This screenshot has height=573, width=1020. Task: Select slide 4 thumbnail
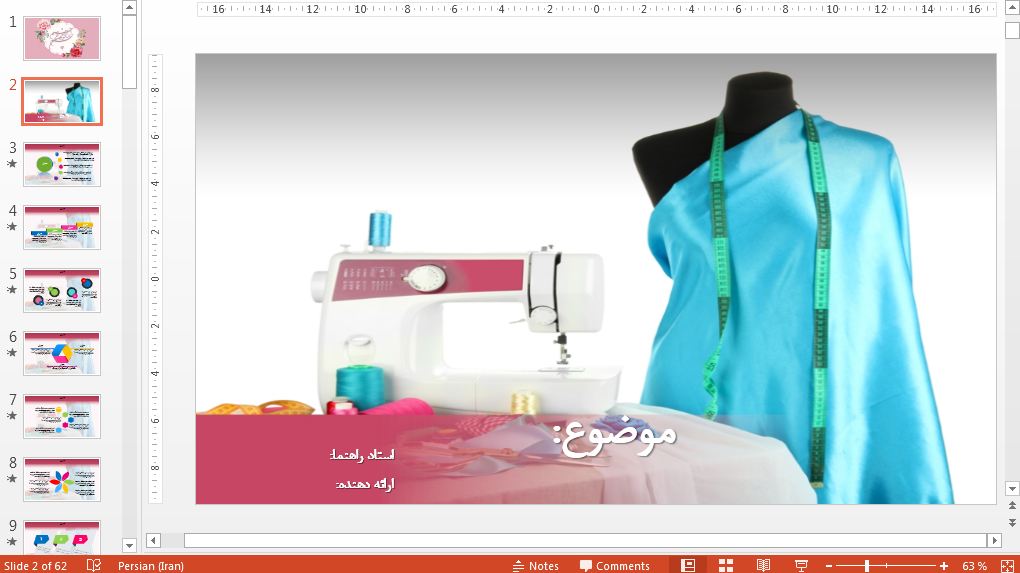62,227
